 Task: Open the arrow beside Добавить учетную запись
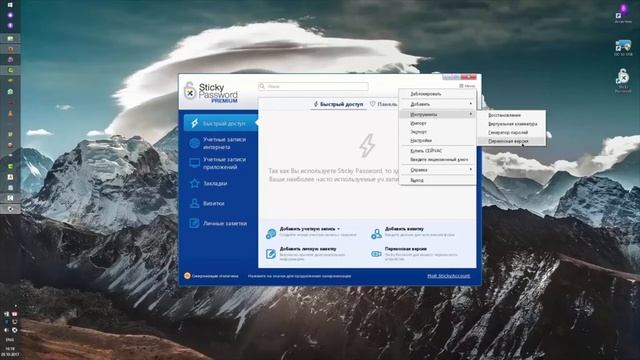coord(338,229)
